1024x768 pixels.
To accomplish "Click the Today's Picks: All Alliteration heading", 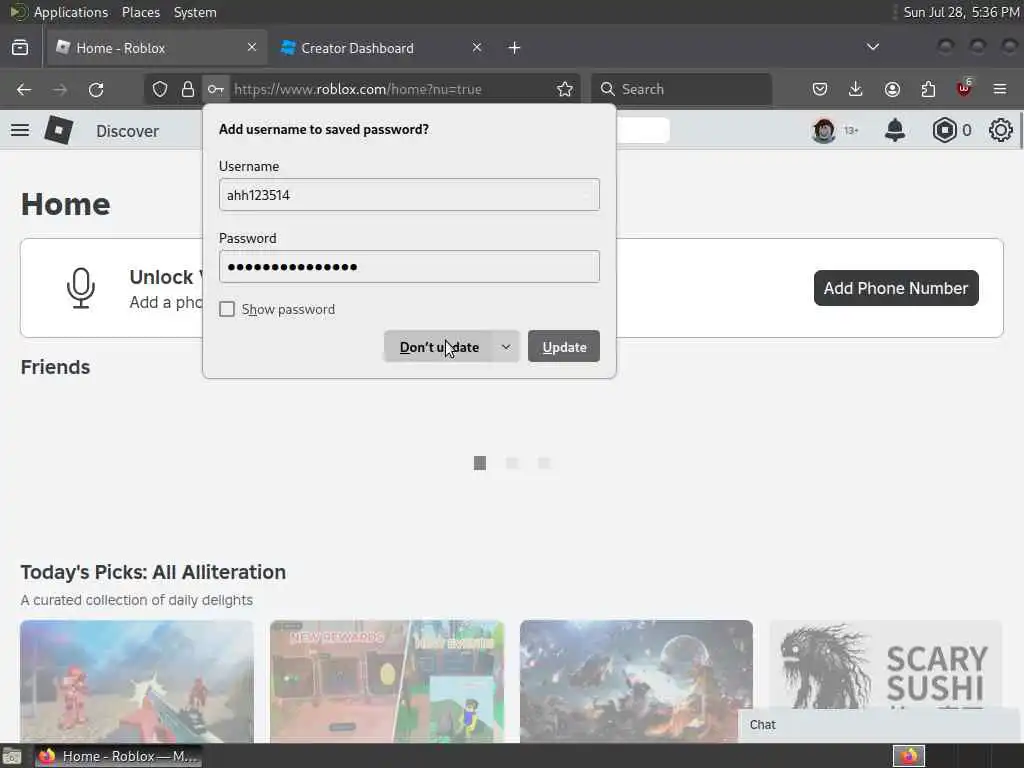I will tap(153, 572).
